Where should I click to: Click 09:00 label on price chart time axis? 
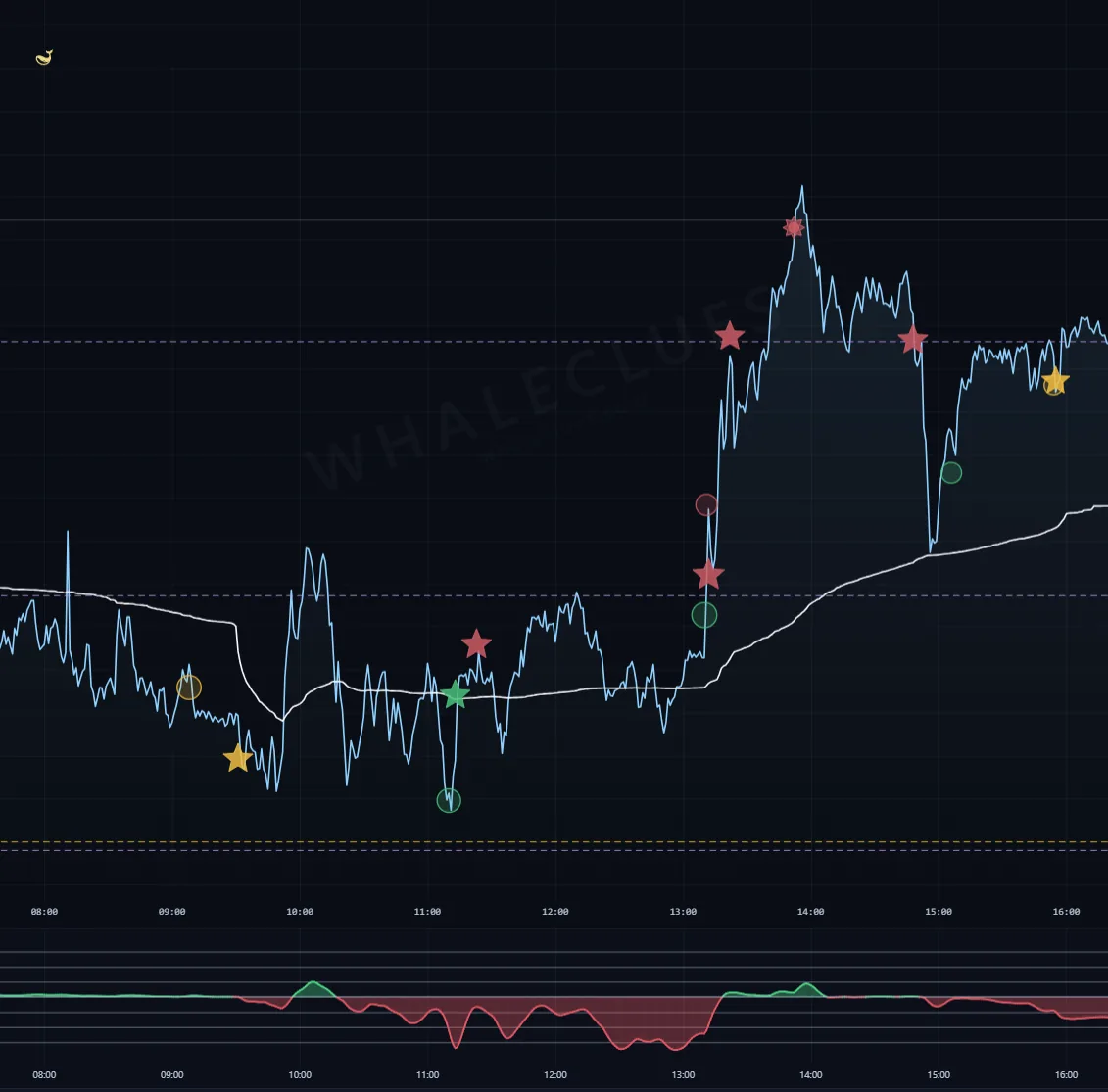pos(171,911)
